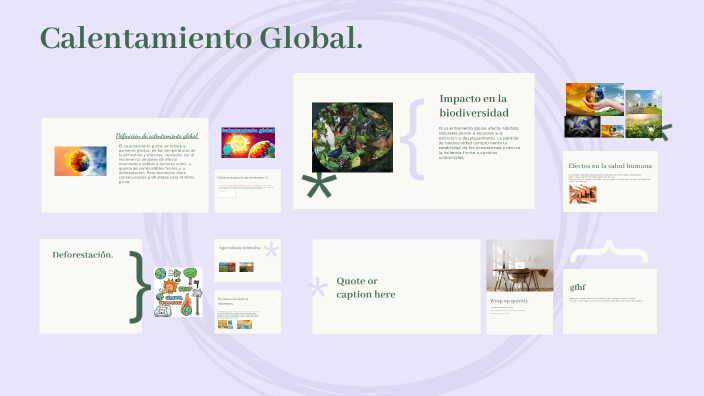Open the small Causas slide below the sun image

tap(248, 191)
